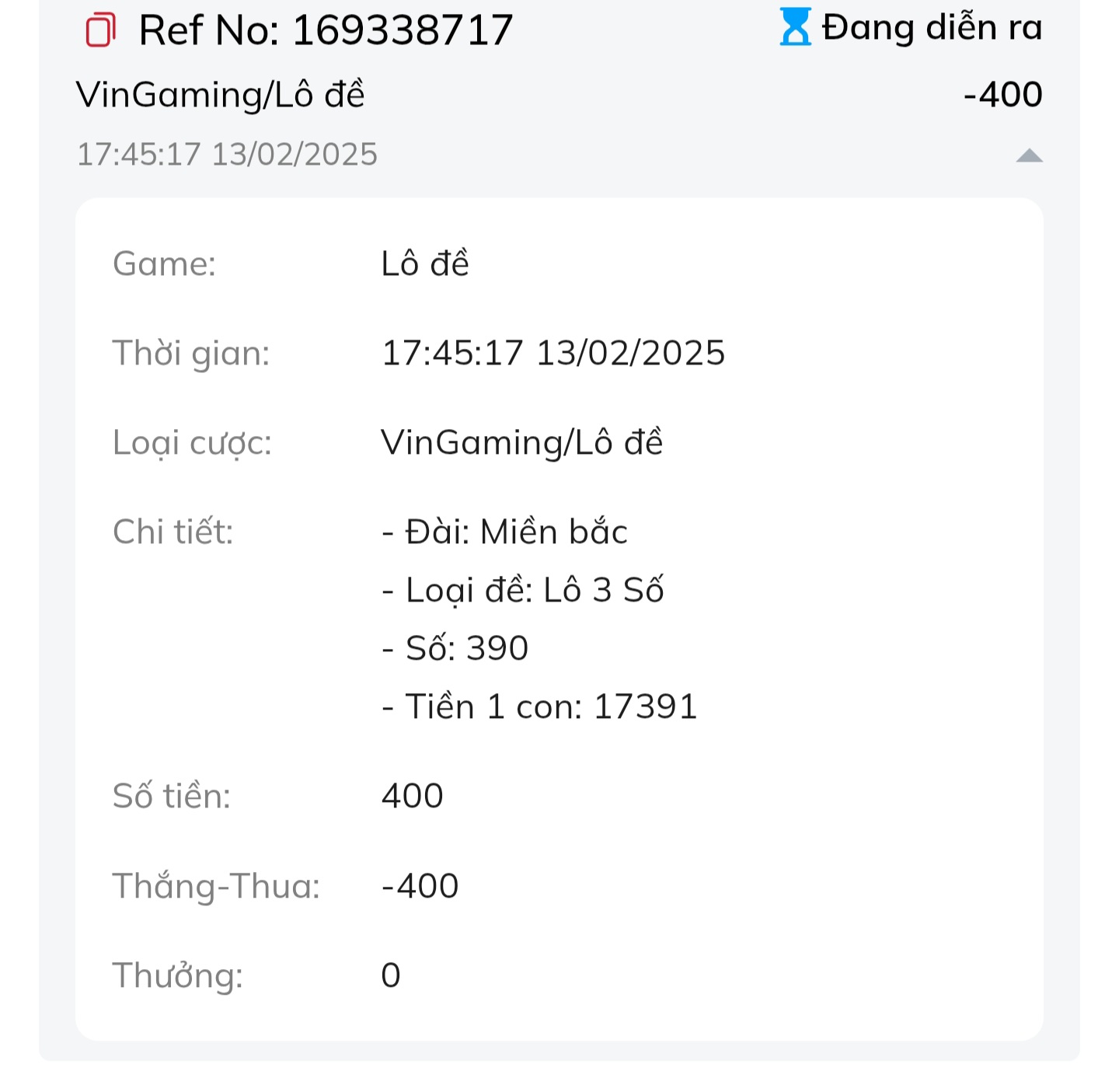This screenshot has height=1092, width=1119.
Task: Tap the 'Loại đề: Lô 3 Số' line
Action: (x=523, y=590)
